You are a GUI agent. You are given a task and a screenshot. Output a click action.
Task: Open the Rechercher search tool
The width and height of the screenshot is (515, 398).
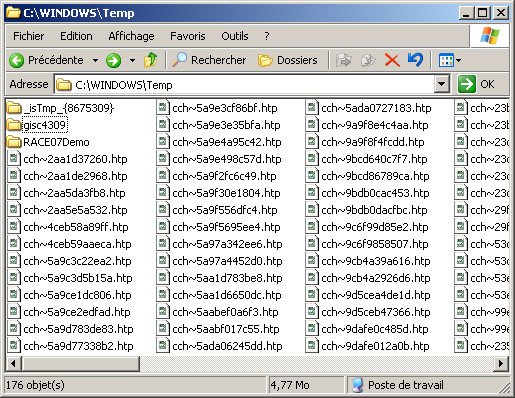point(209,60)
